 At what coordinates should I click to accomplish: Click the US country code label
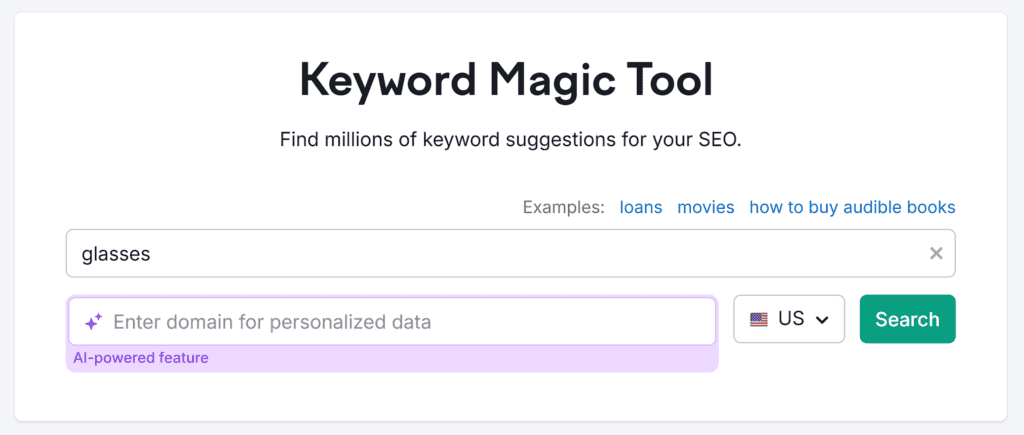(x=791, y=320)
